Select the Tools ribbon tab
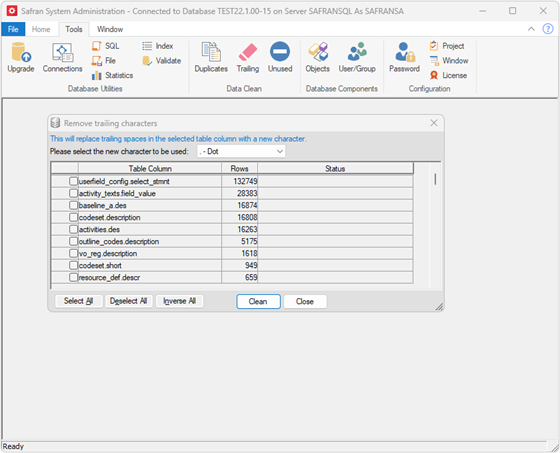Viewport: 560px width, 453px height. click(74, 29)
